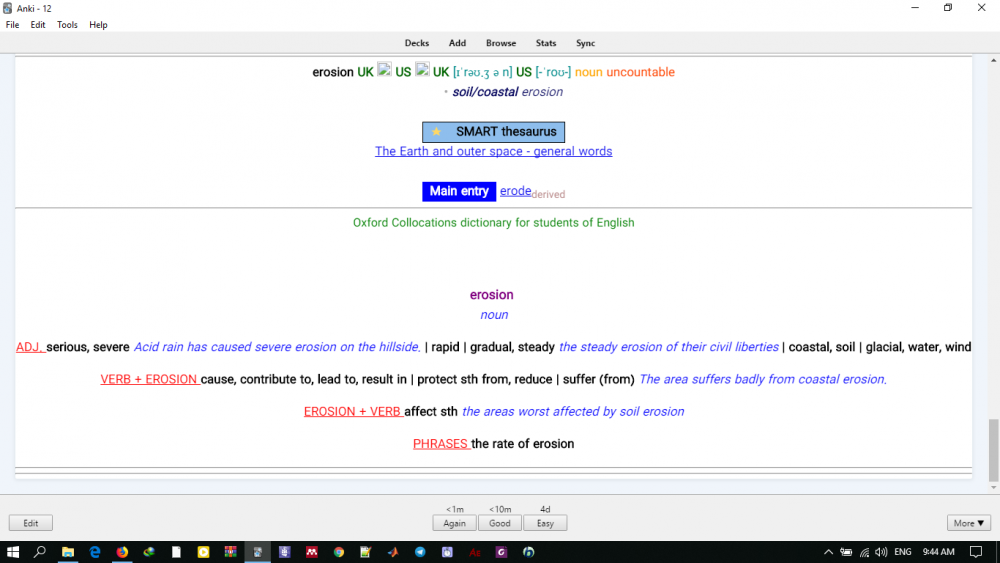The image size is (1000, 563).
Task: Click the Edit card button
Action: (31, 523)
